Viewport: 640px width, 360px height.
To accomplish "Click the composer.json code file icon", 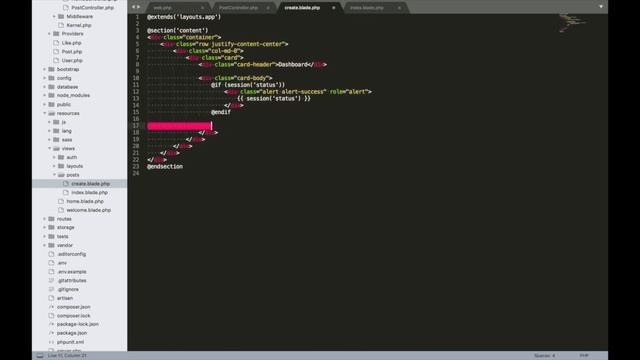I will pyautogui.click(x=51, y=307).
